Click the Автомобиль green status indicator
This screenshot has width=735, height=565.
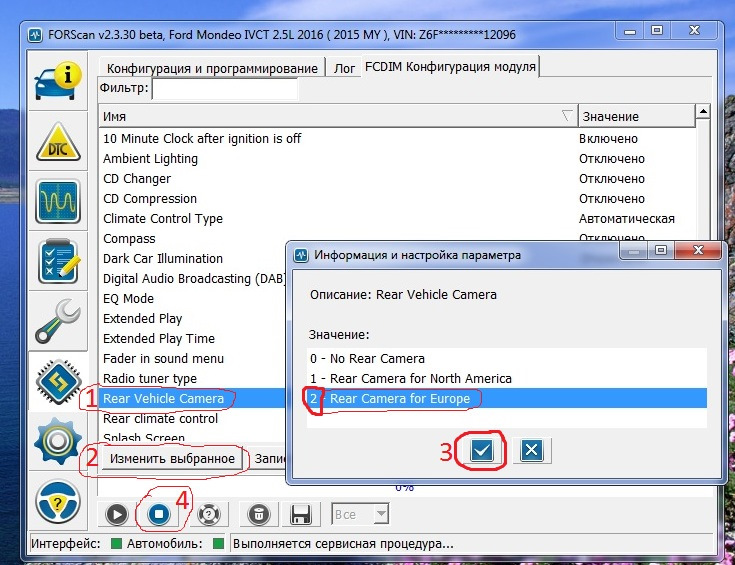[218, 544]
